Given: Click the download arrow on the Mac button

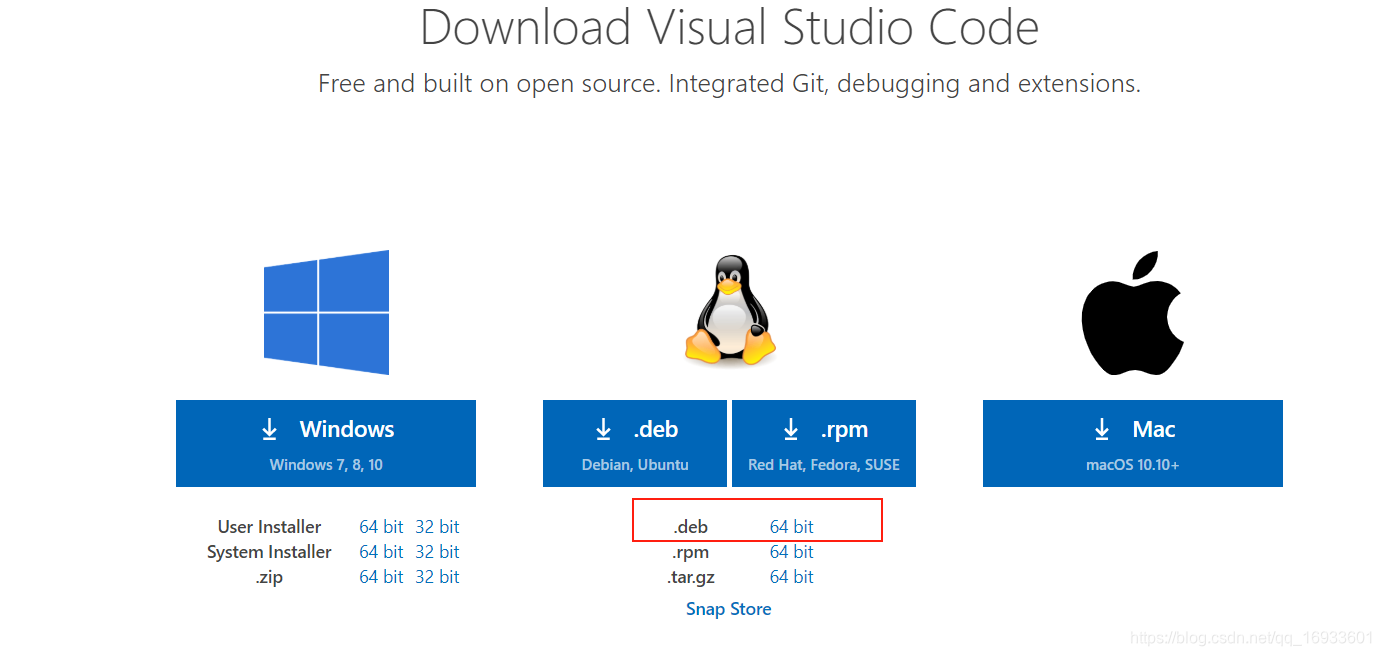Looking at the screenshot, I should coord(1101,429).
